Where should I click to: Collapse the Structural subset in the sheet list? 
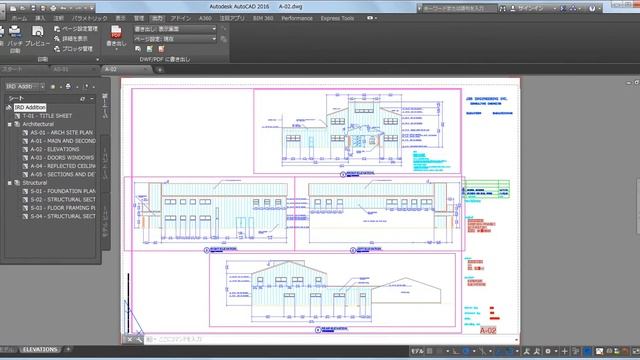9,183
